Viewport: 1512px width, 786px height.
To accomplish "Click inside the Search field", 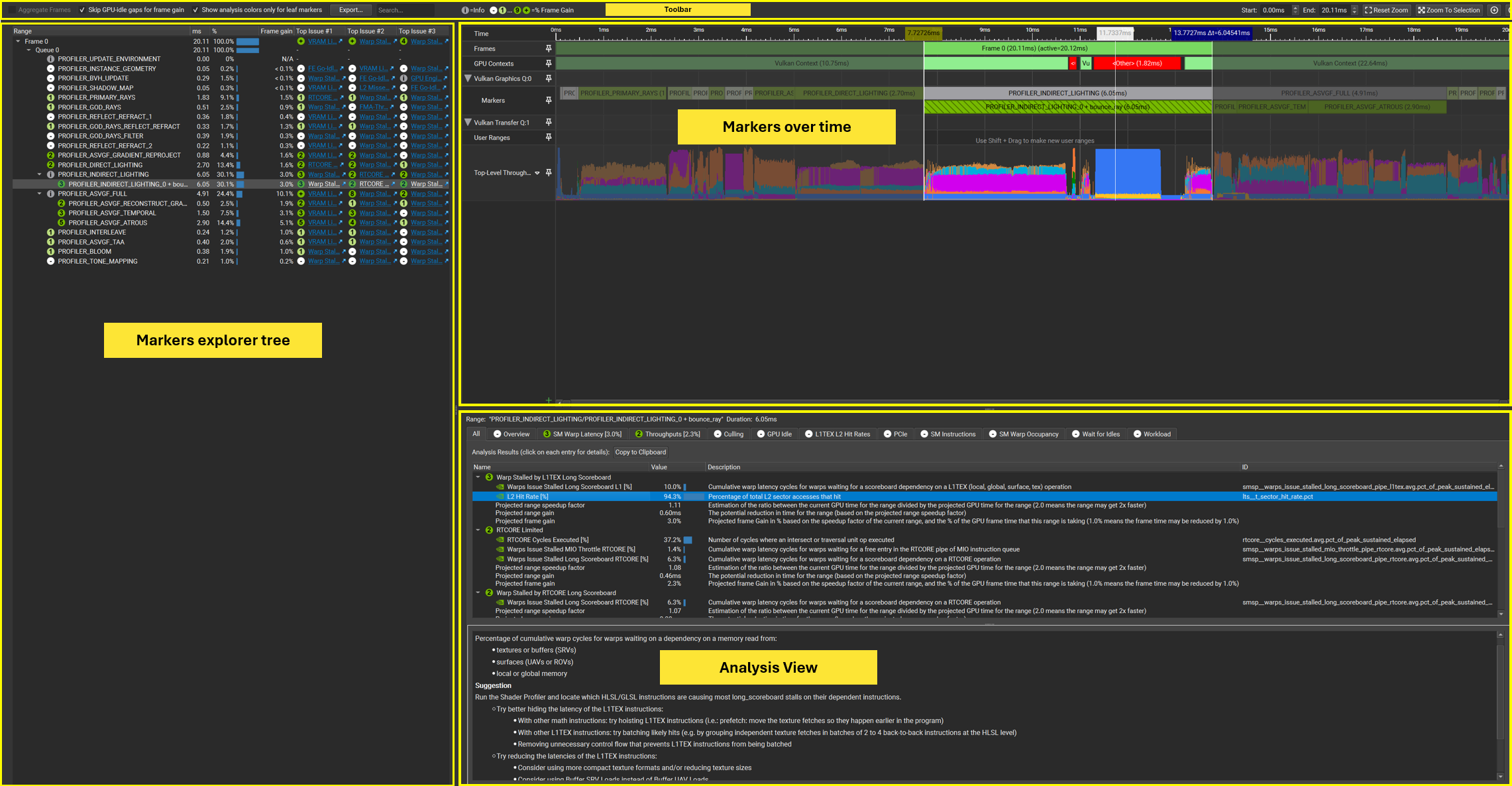I will tap(405, 9).
